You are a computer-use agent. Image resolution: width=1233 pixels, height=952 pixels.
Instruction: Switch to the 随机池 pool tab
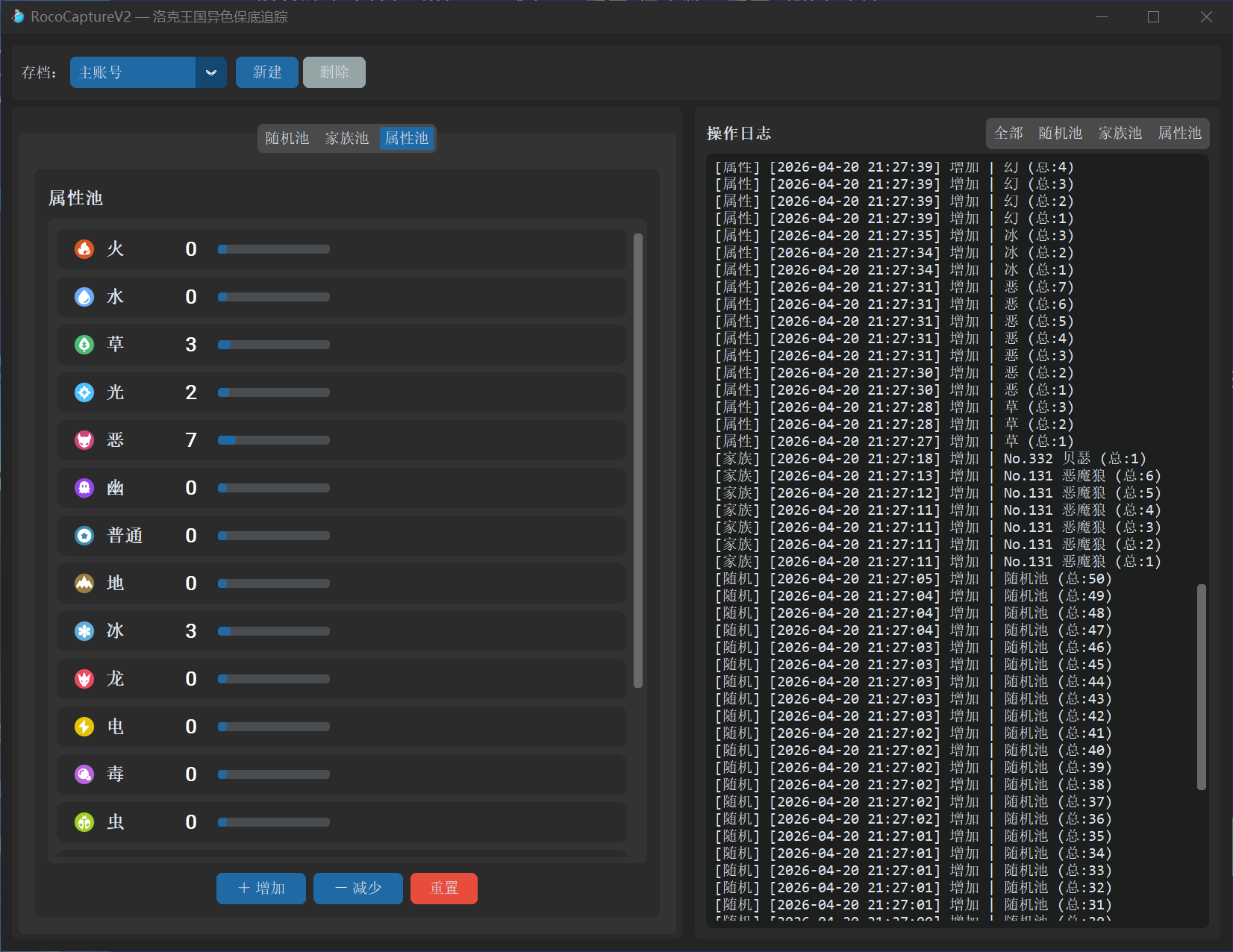point(287,139)
